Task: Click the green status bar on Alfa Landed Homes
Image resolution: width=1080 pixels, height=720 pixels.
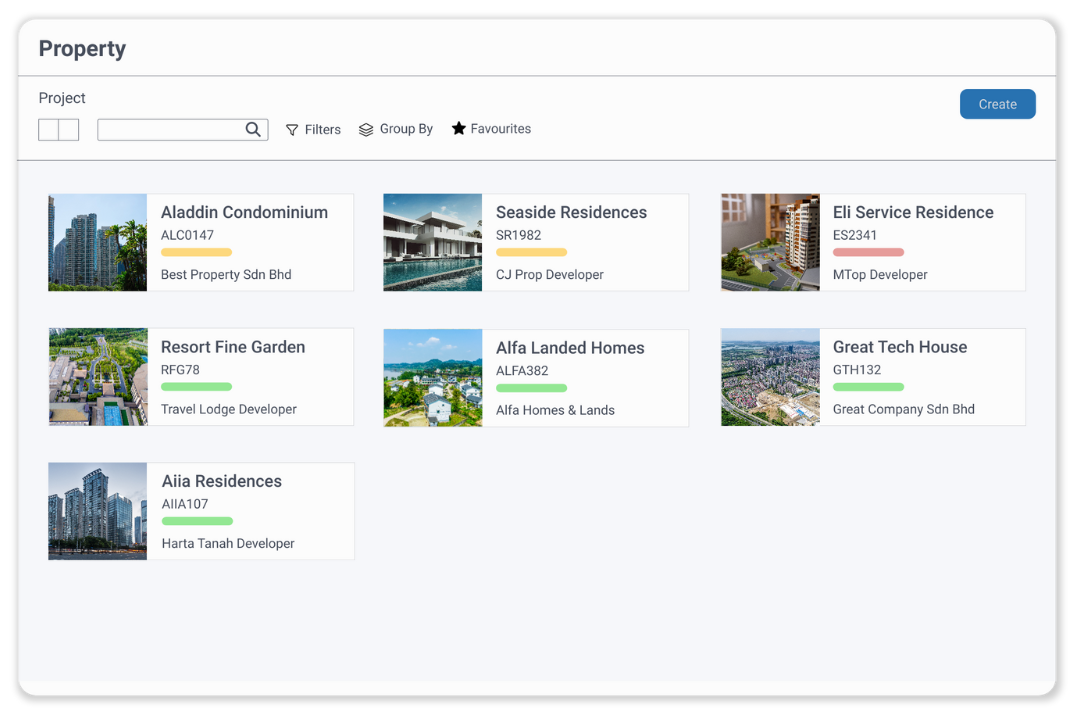Action: point(532,388)
